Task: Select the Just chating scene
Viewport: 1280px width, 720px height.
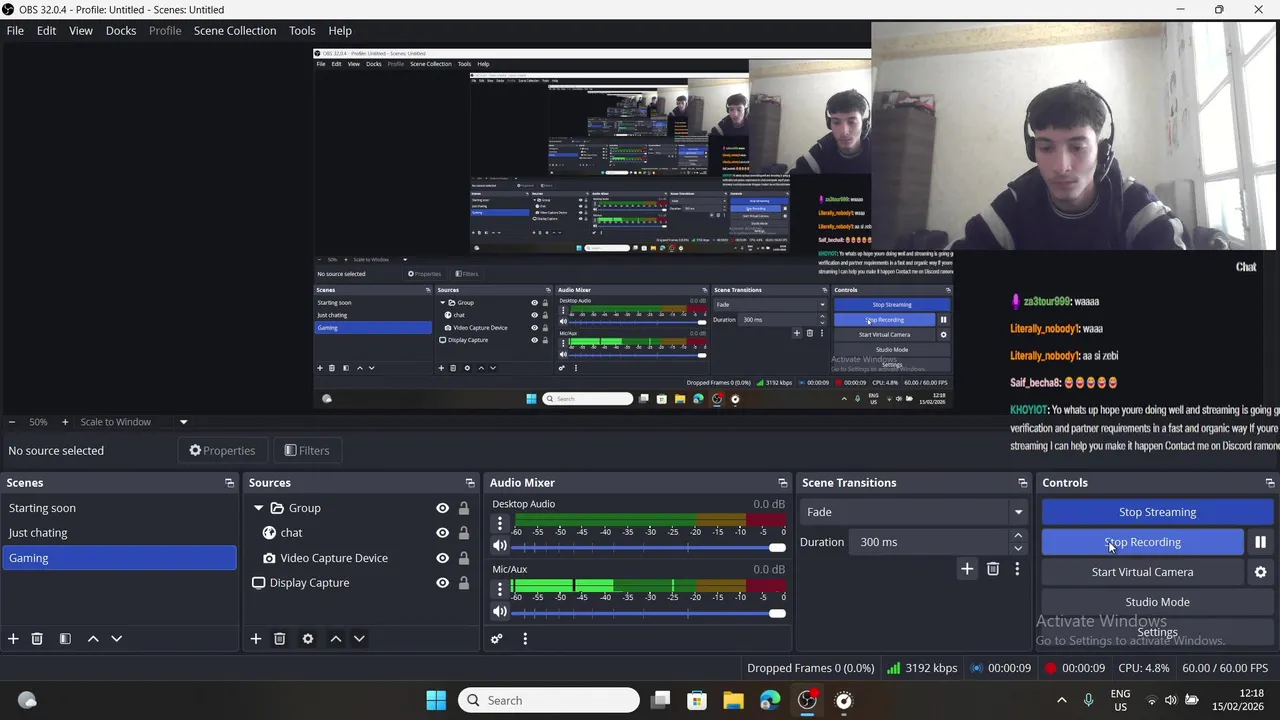Action: (x=119, y=533)
